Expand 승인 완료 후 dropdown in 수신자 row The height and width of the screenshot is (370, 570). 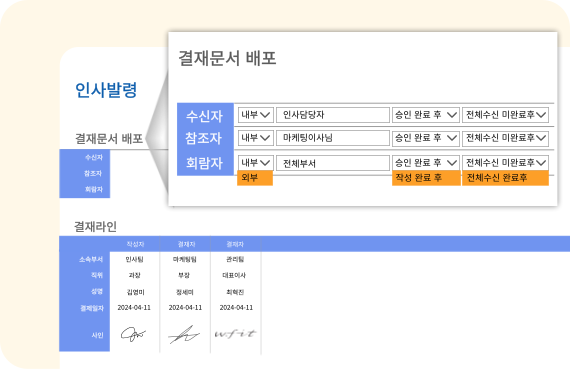(426, 115)
